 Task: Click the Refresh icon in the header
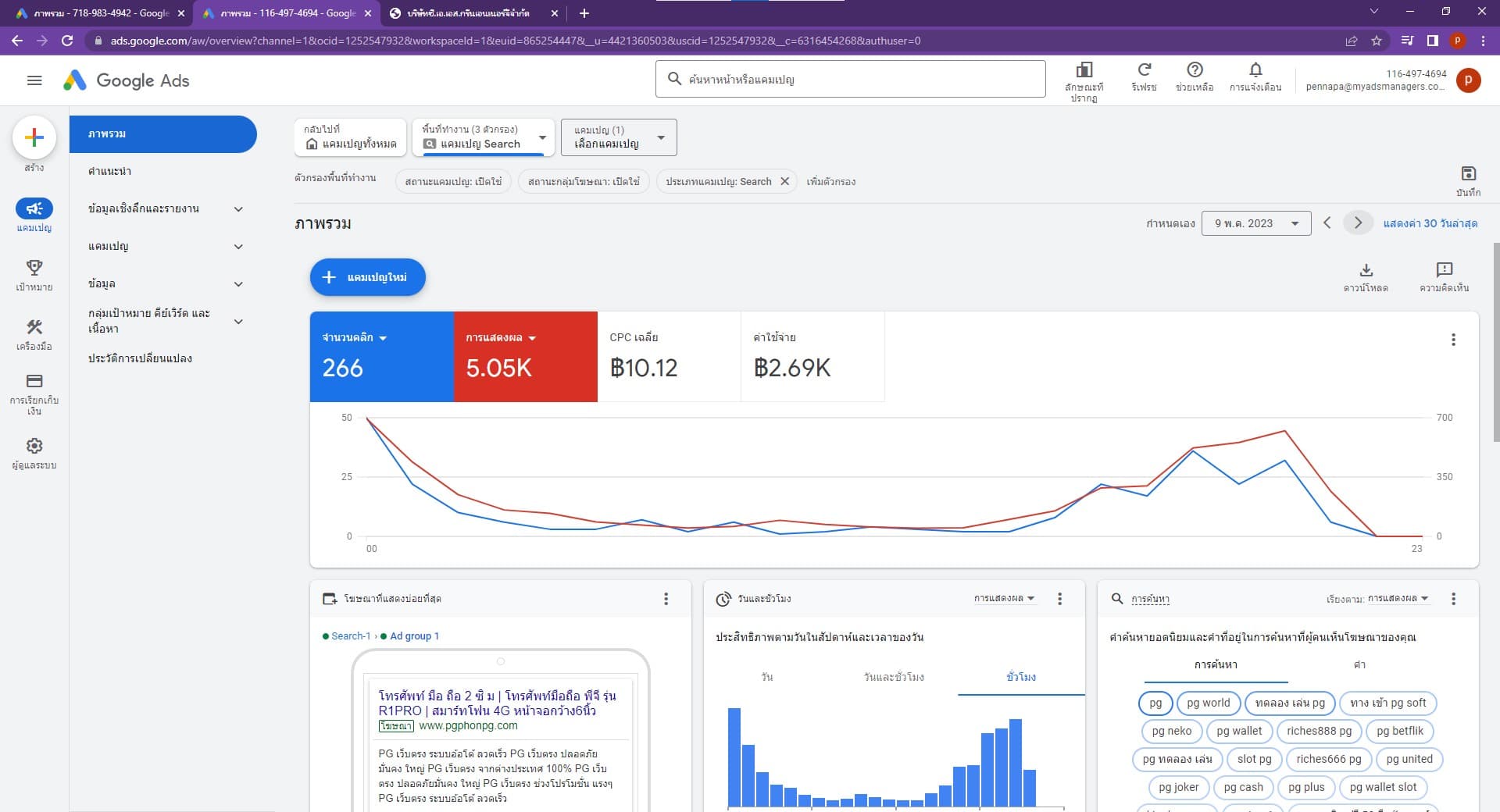tap(1144, 70)
